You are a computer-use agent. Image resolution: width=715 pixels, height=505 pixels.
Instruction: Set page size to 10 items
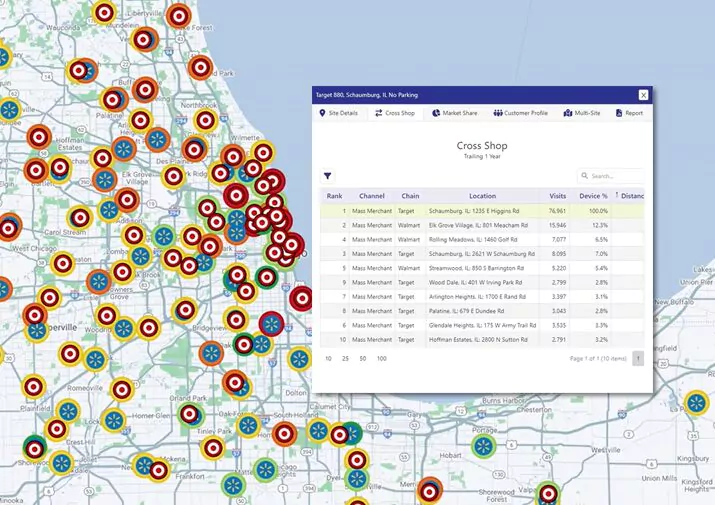click(x=328, y=359)
